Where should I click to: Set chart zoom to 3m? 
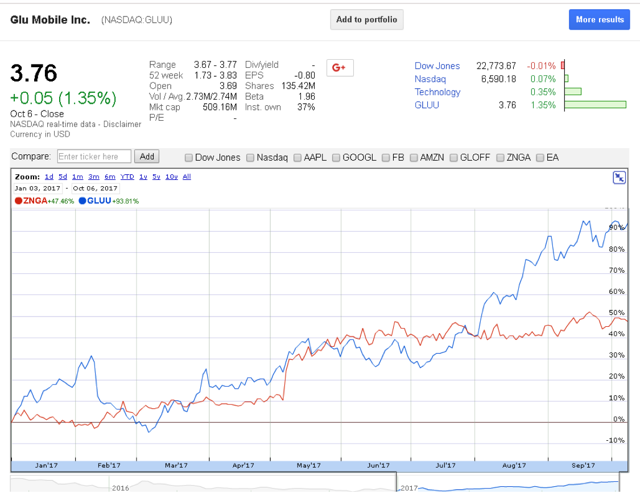tap(94, 177)
